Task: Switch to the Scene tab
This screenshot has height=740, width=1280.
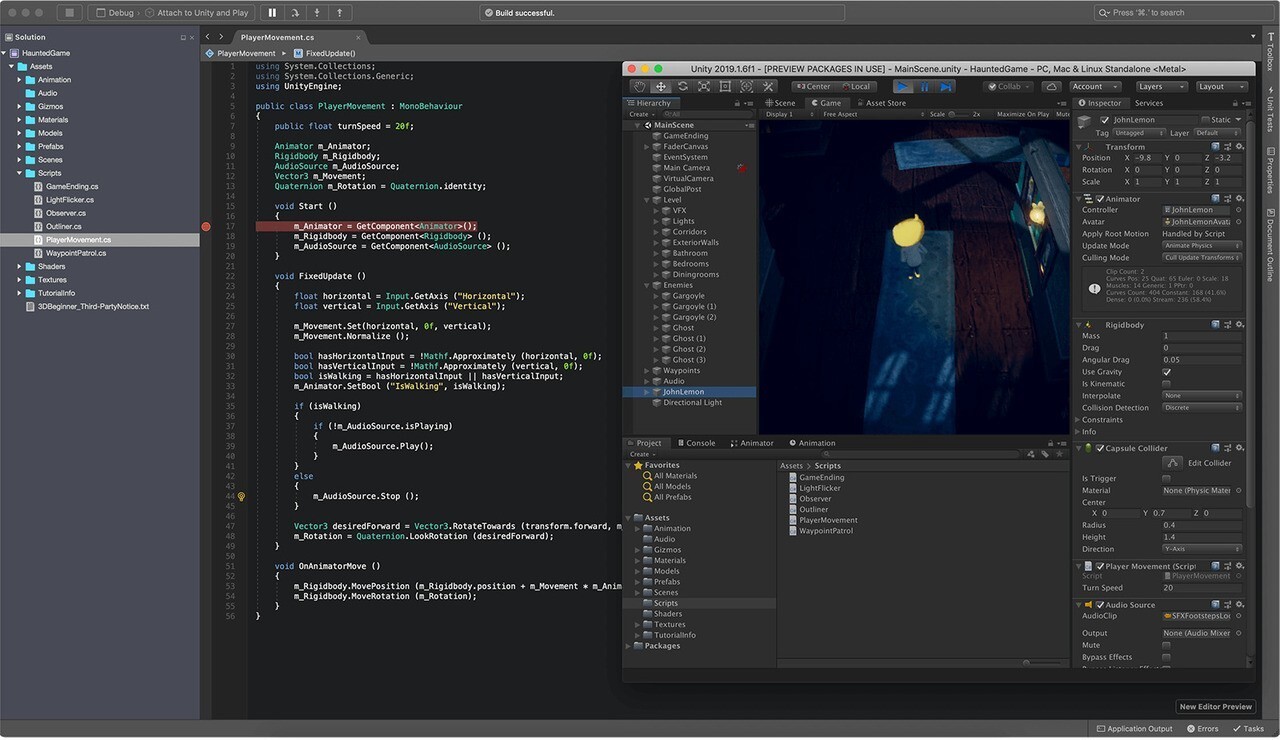Action: [781, 103]
